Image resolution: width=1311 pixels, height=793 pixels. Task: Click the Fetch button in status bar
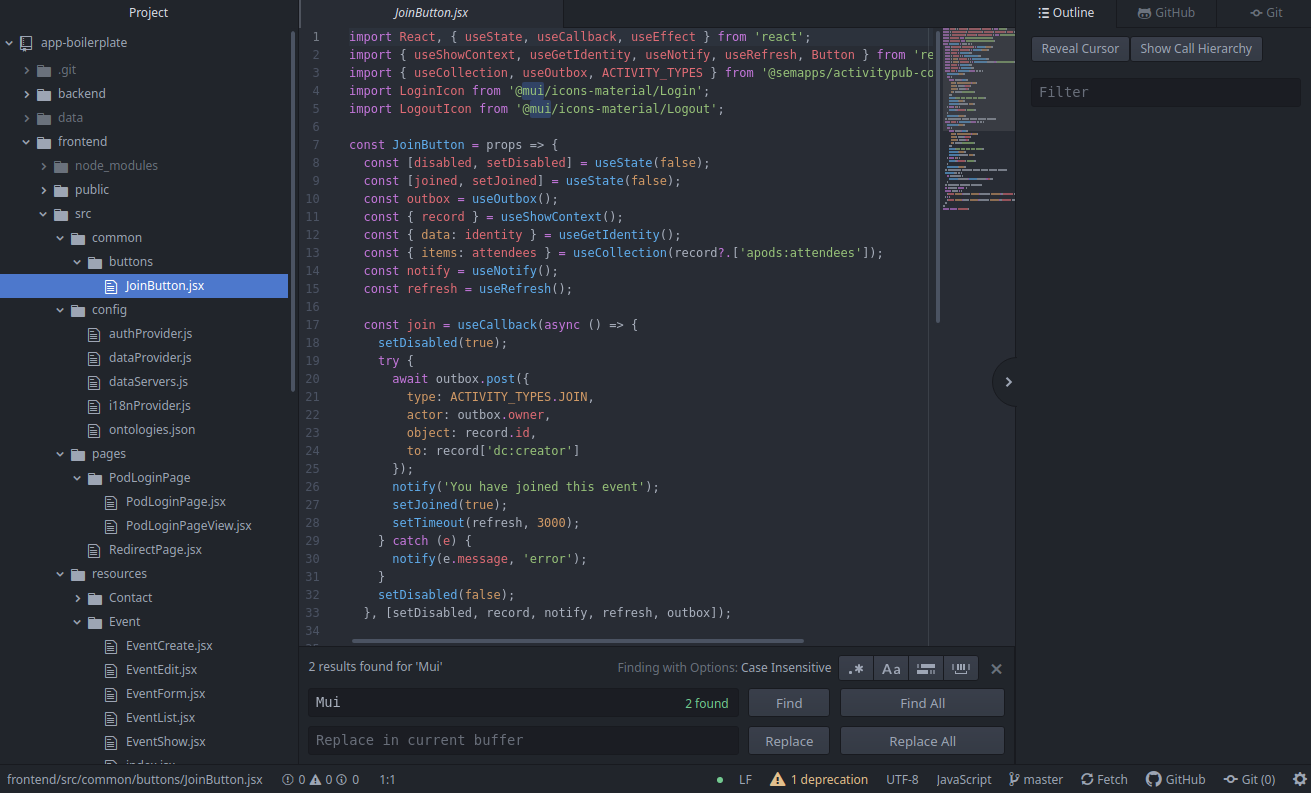coord(1104,780)
